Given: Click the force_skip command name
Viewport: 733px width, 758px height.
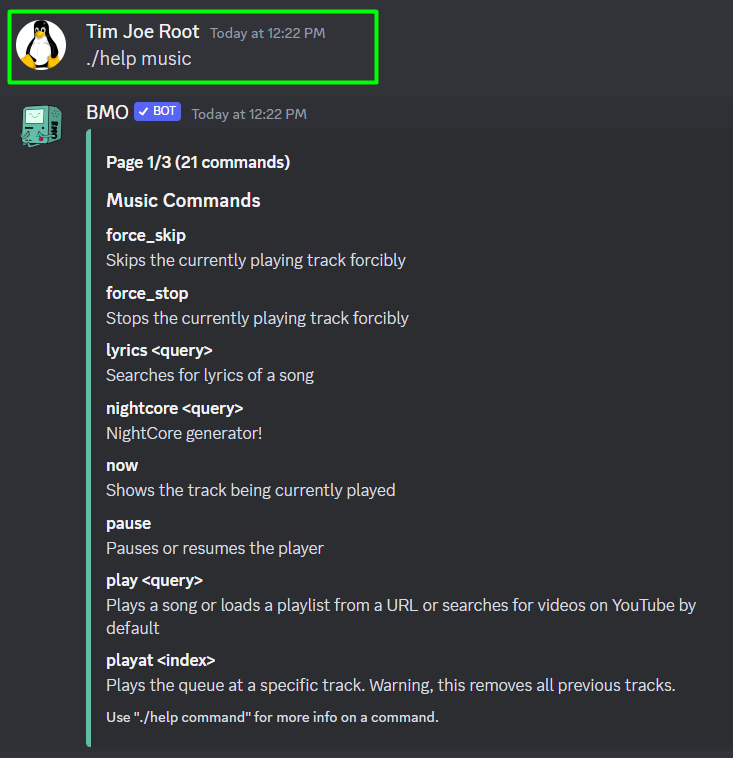Looking at the screenshot, I should [x=146, y=235].
